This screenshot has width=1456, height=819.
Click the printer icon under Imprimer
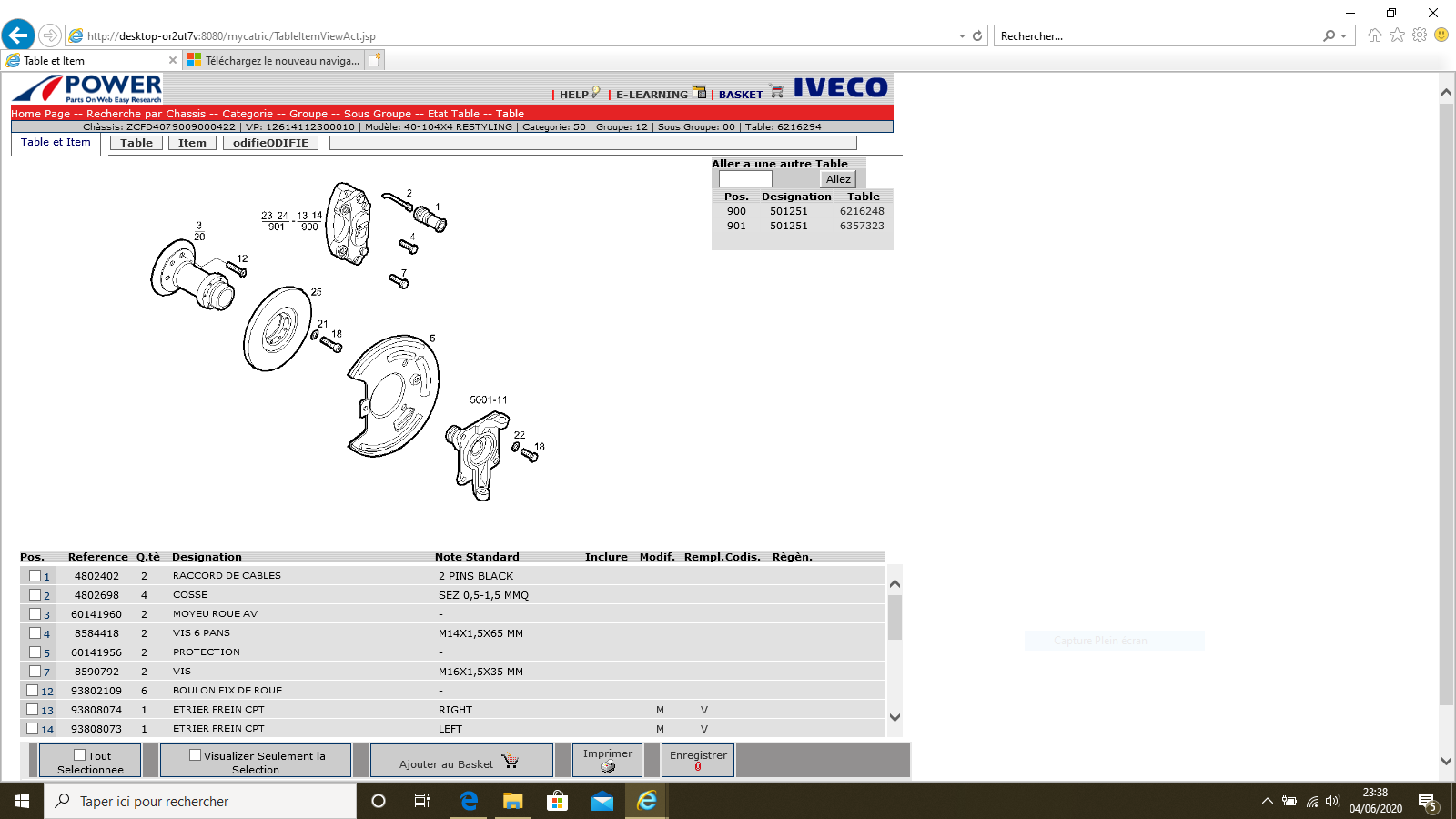coord(608,767)
